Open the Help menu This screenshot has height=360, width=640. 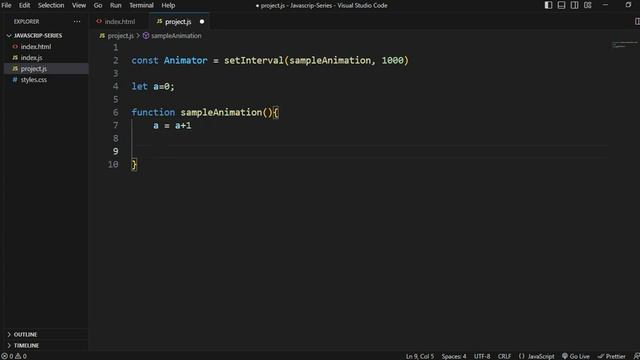click(x=168, y=5)
